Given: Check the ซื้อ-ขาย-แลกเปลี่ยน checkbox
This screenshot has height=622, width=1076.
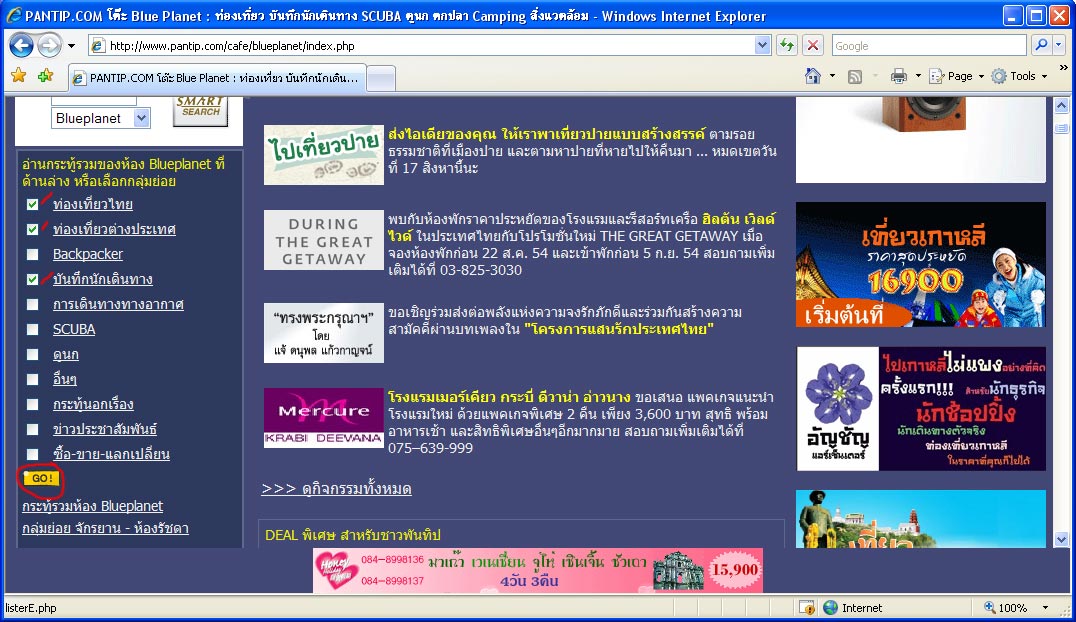Looking at the screenshot, I should (x=32, y=454).
